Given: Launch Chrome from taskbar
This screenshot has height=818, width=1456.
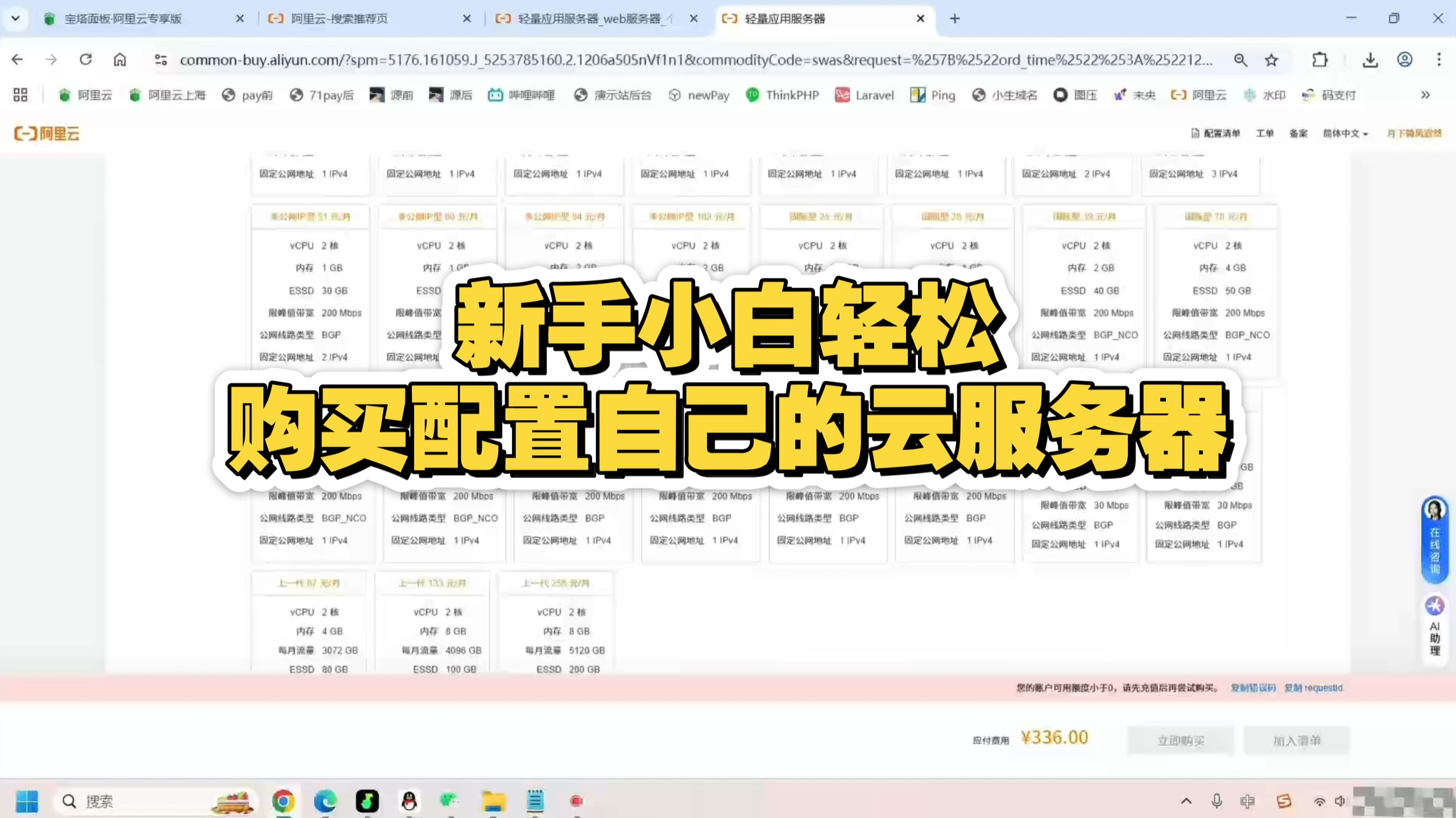Looking at the screenshot, I should [x=283, y=801].
